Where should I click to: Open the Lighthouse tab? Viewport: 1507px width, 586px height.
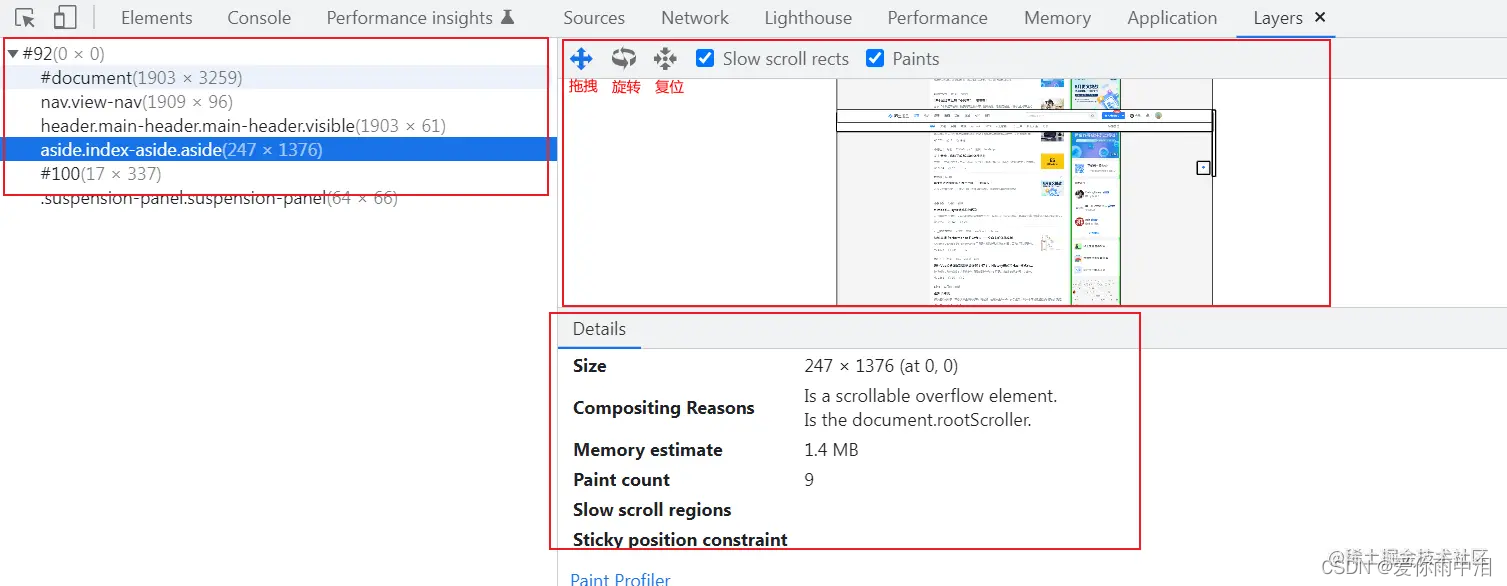click(808, 18)
